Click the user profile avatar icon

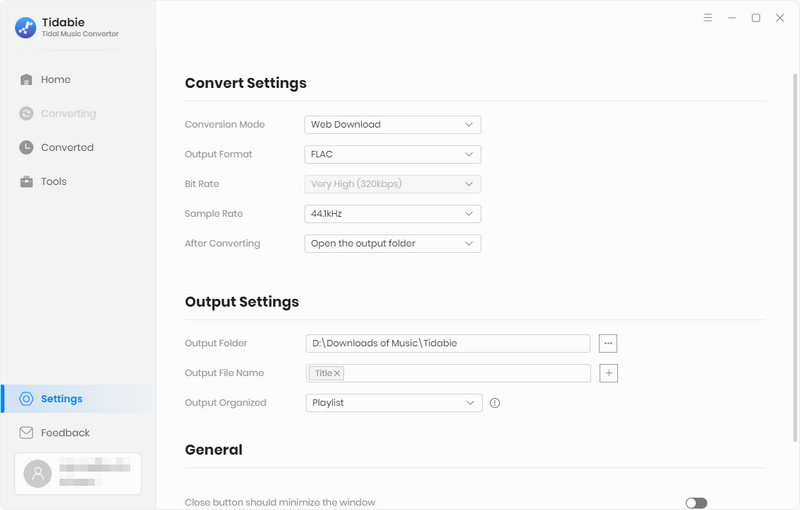38,474
